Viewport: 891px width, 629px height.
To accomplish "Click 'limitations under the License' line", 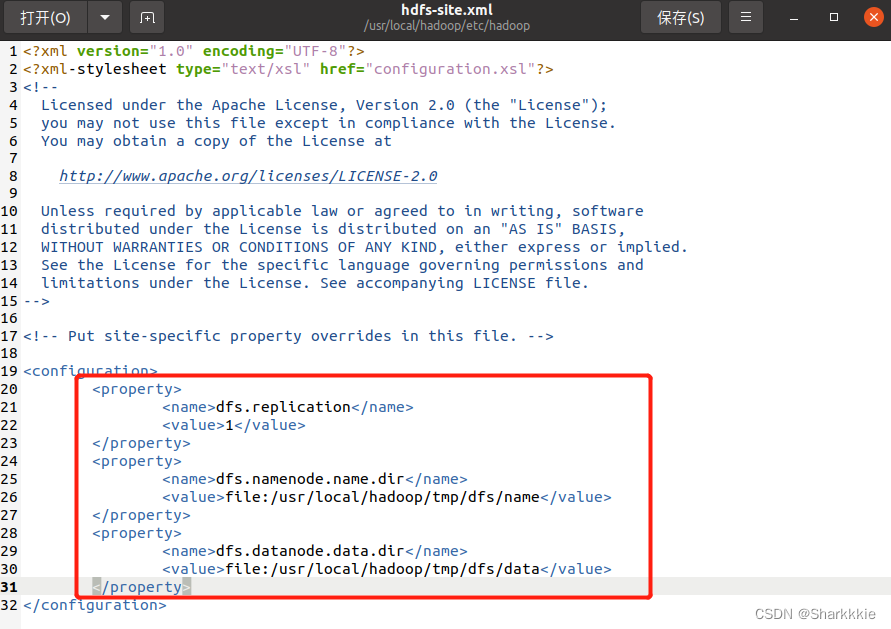I will pyautogui.click(x=315, y=283).
